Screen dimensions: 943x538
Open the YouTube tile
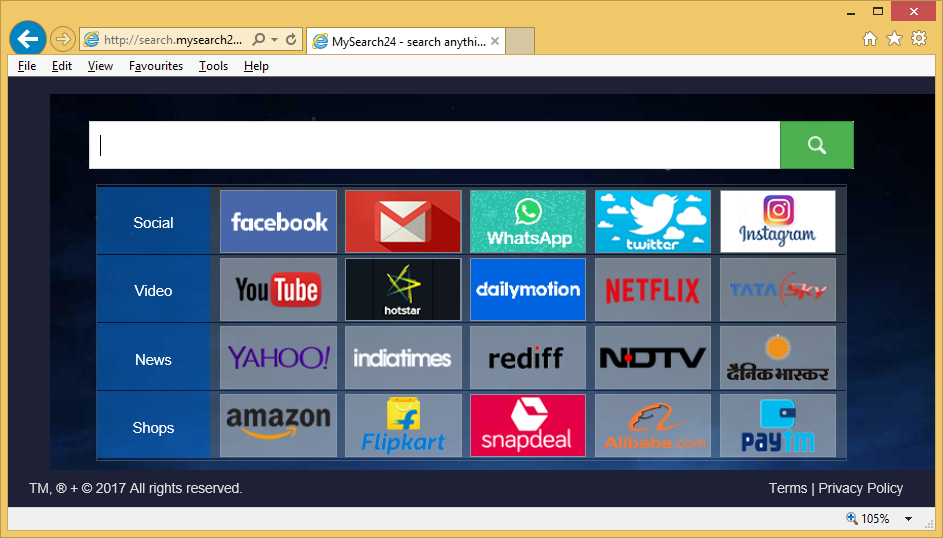pos(278,290)
